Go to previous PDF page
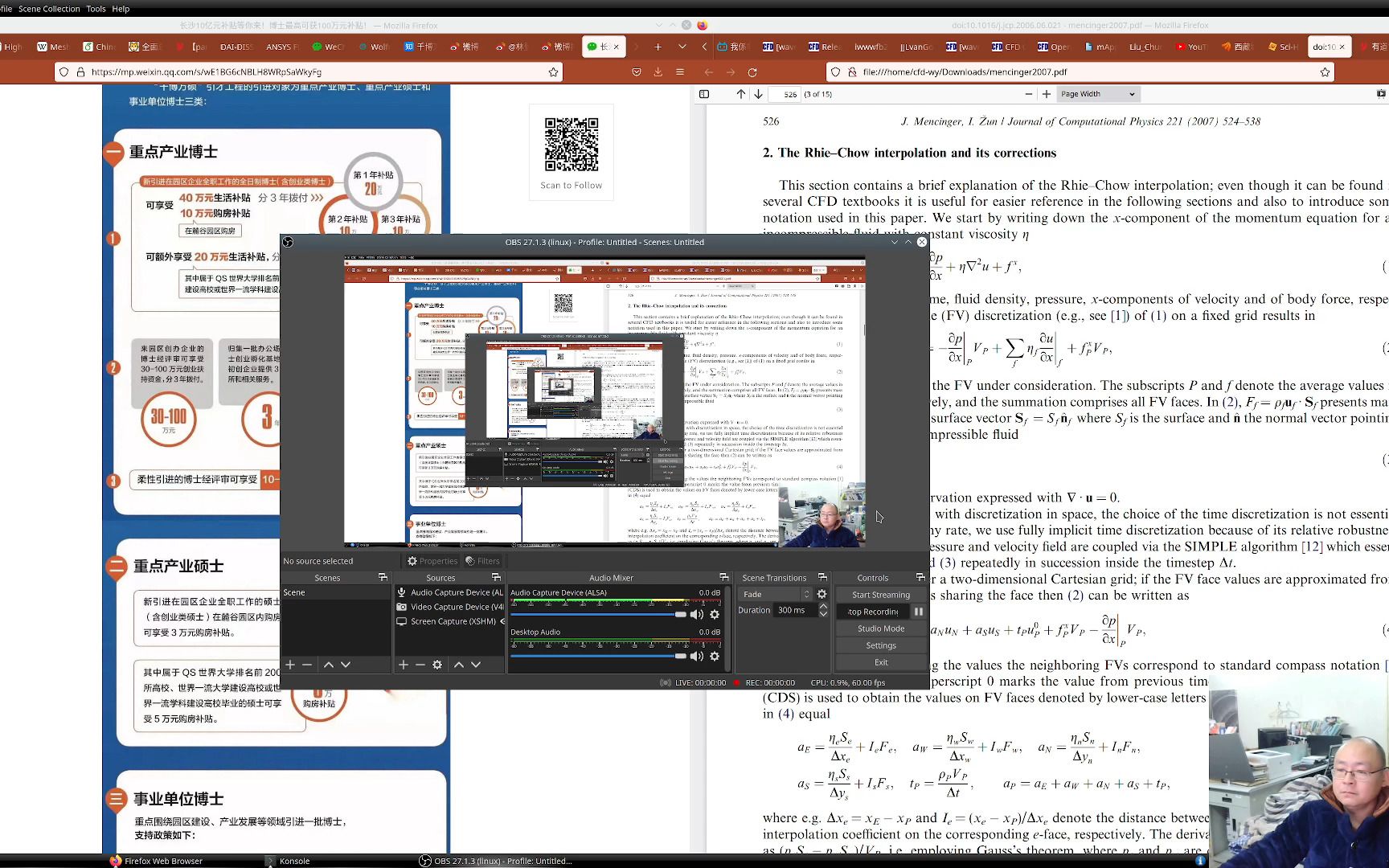1389x868 pixels. (x=741, y=94)
